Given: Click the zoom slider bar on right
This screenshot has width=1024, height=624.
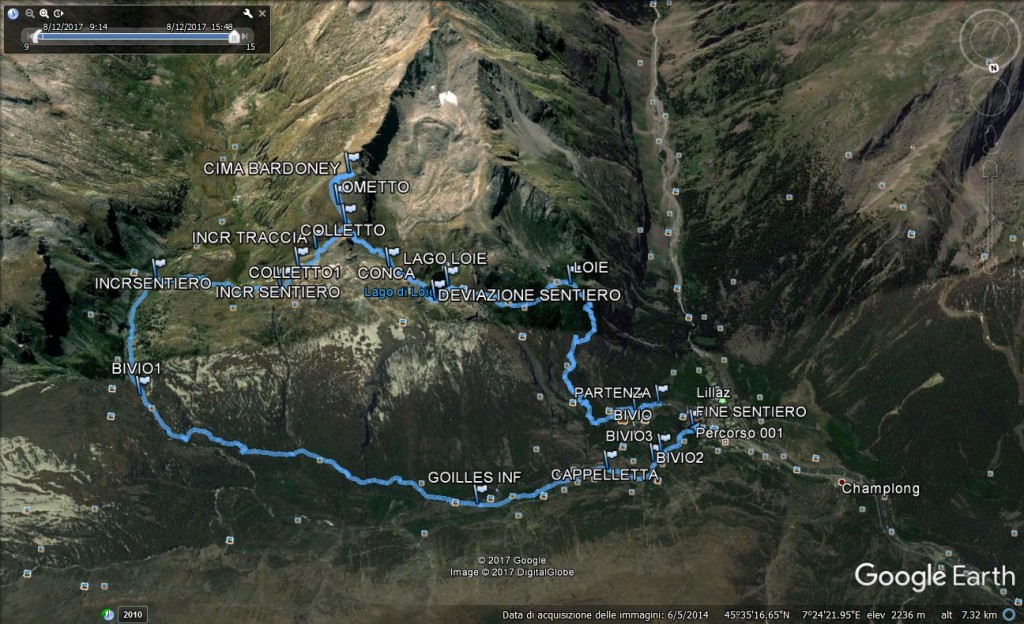Looking at the screenshot, I should [990, 215].
